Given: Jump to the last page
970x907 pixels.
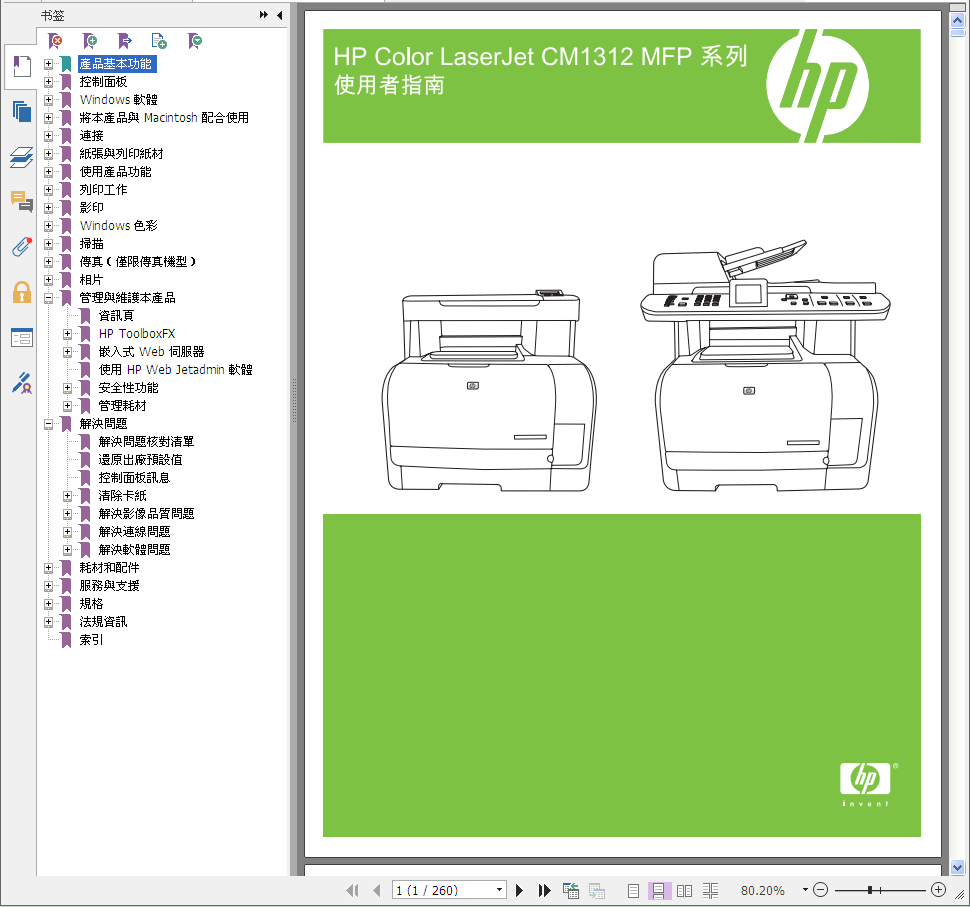Looking at the screenshot, I should point(544,890).
